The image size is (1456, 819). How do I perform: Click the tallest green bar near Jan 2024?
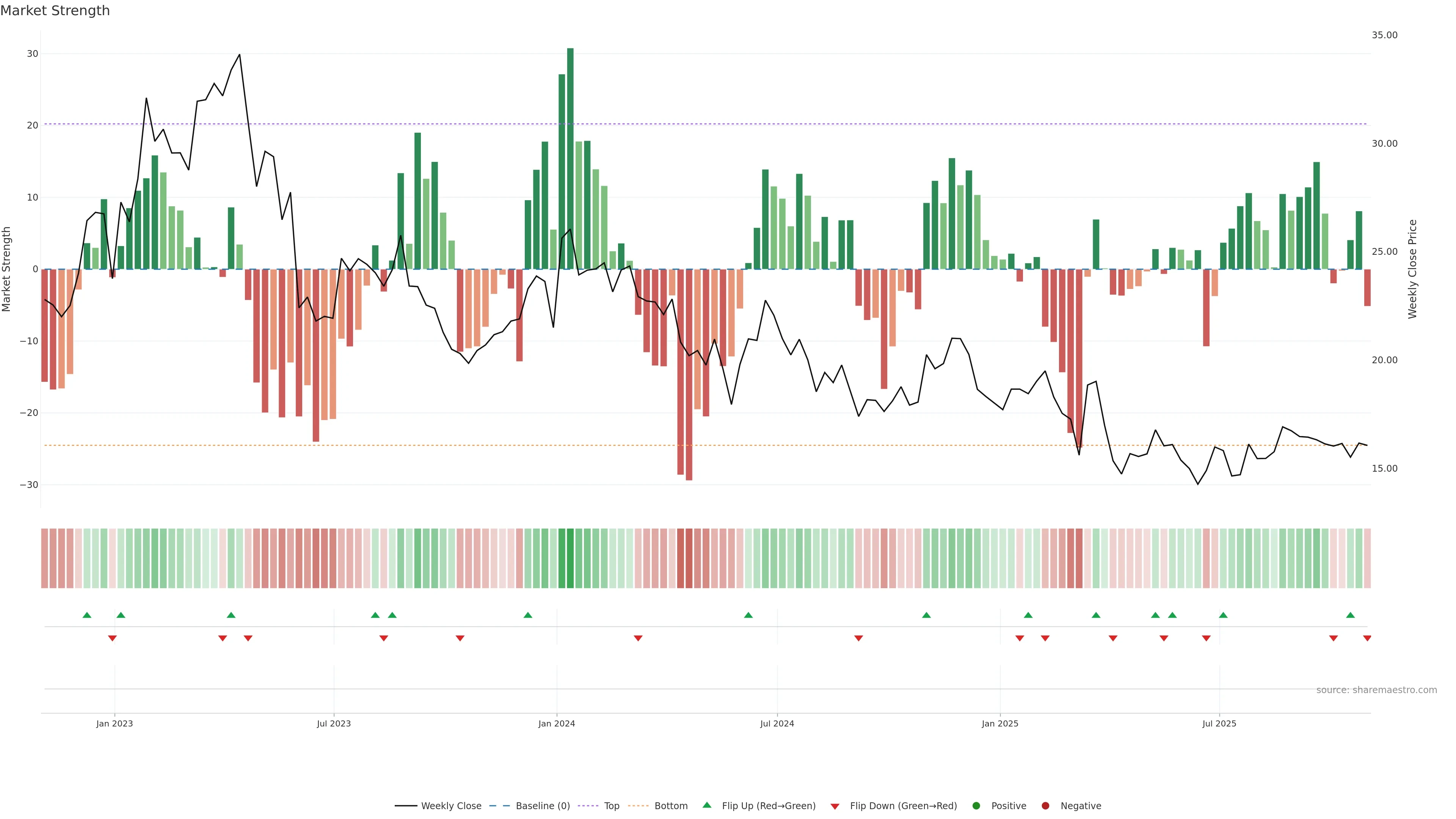(570, 158)
